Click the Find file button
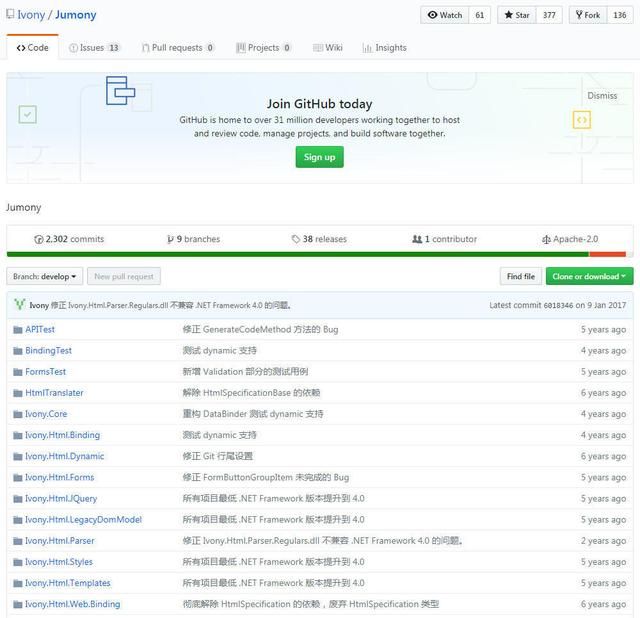Screen dimensions: 640x618 coord(521,276)
